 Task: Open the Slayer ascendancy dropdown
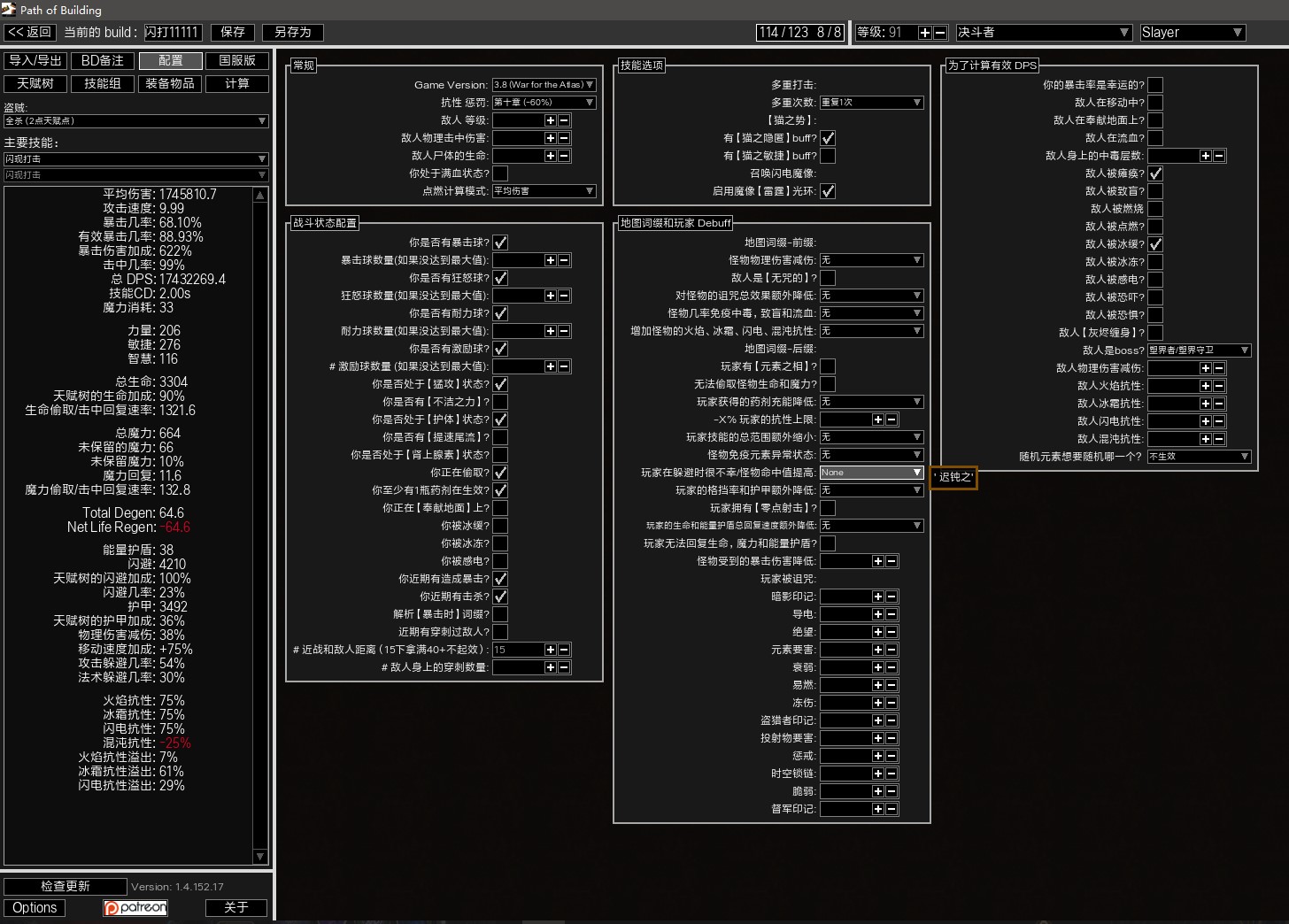1192,33
